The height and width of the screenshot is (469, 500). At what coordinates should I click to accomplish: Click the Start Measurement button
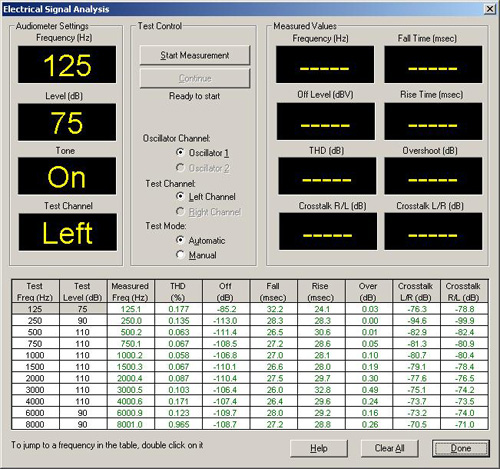click(195, 55)
